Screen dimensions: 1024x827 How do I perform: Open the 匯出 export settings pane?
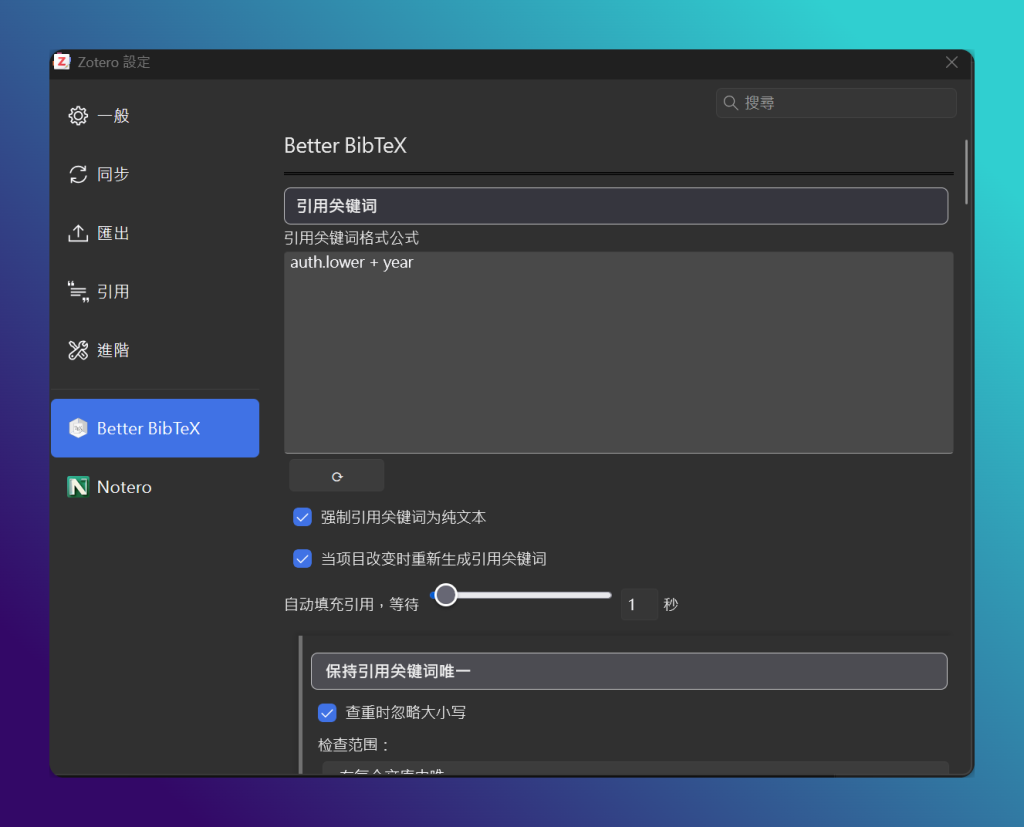[155, 233]
